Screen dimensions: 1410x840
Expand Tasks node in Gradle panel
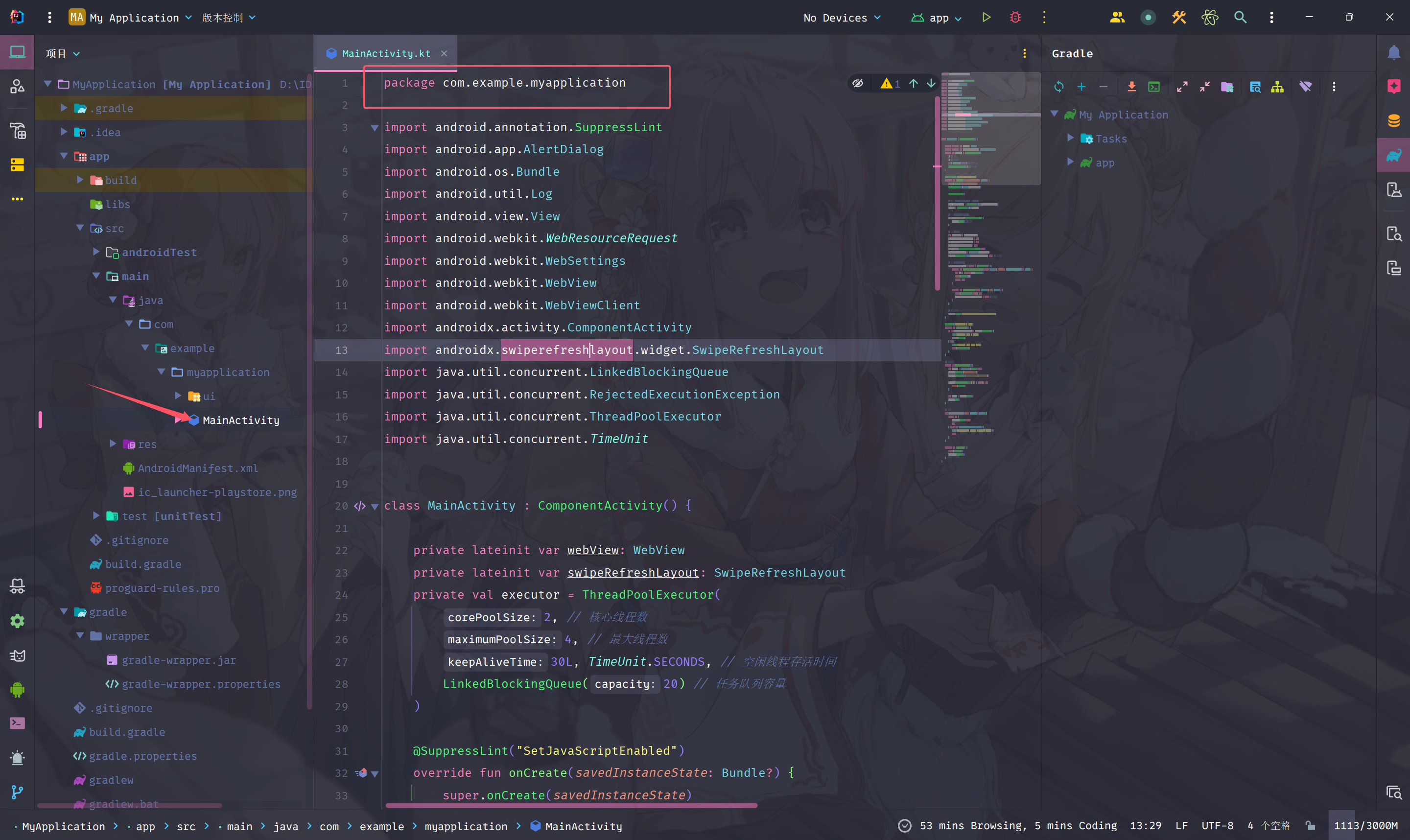pyautogui.click(x=1070, y=138)
